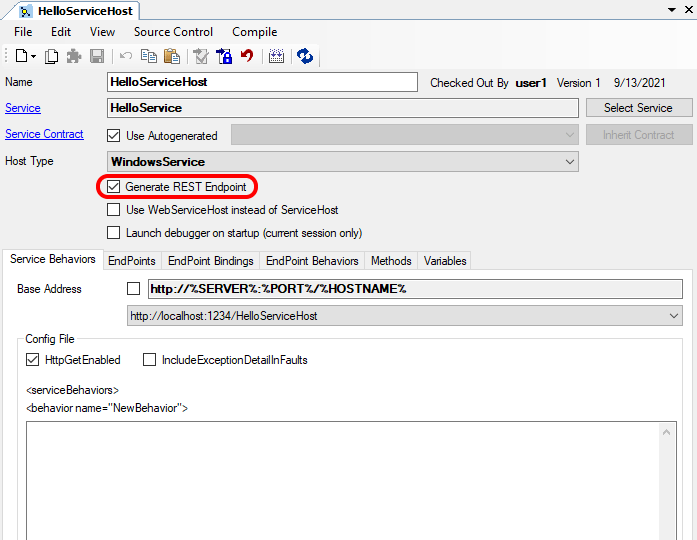Screen dimensions: 697x540
Task: Check the Base Address checkbox
Action: pos(133,289)
